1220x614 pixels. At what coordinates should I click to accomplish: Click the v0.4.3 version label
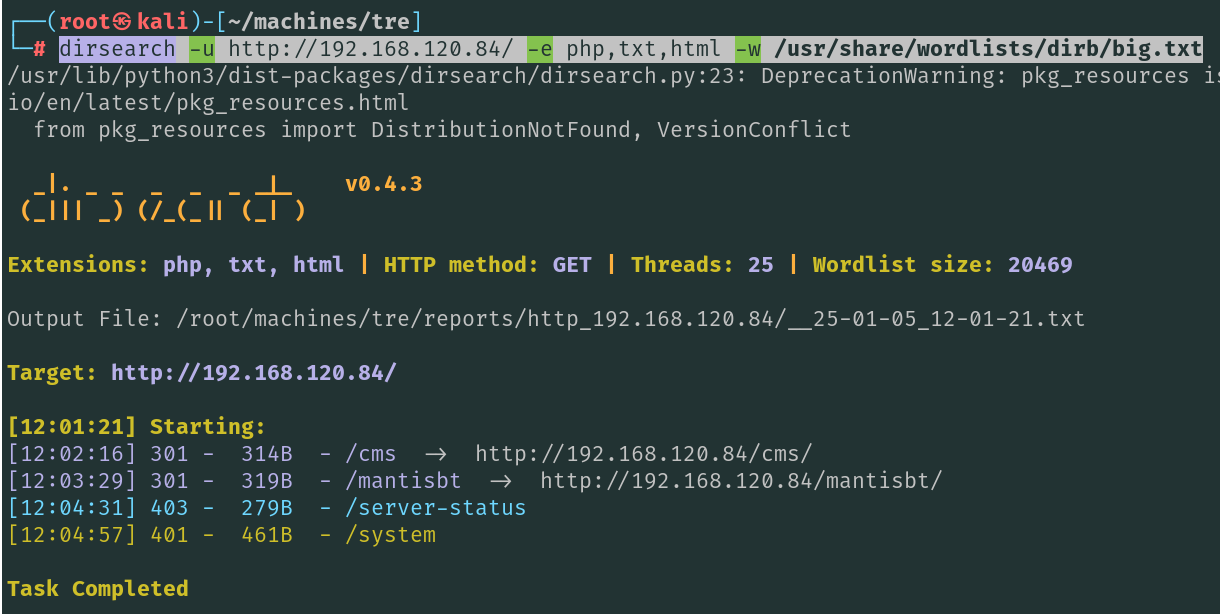(x=383, y=184)
